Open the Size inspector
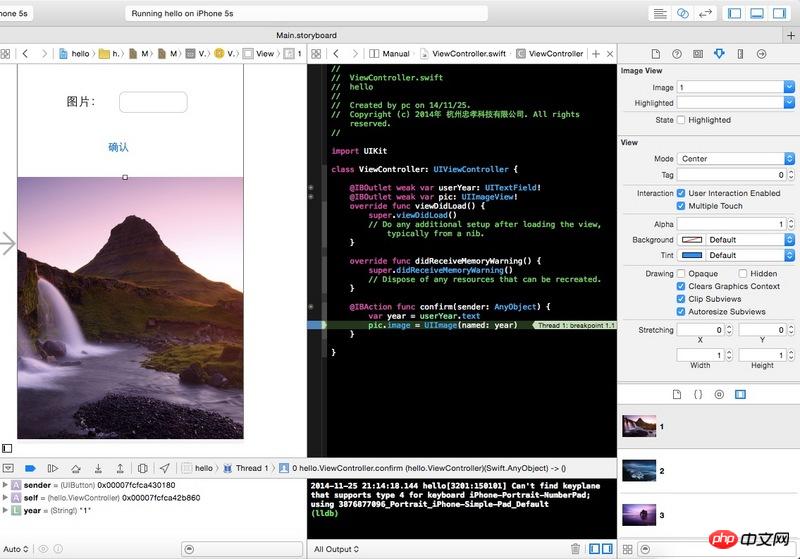The height and width of the screenshot is (559, 800). (740, 54)
